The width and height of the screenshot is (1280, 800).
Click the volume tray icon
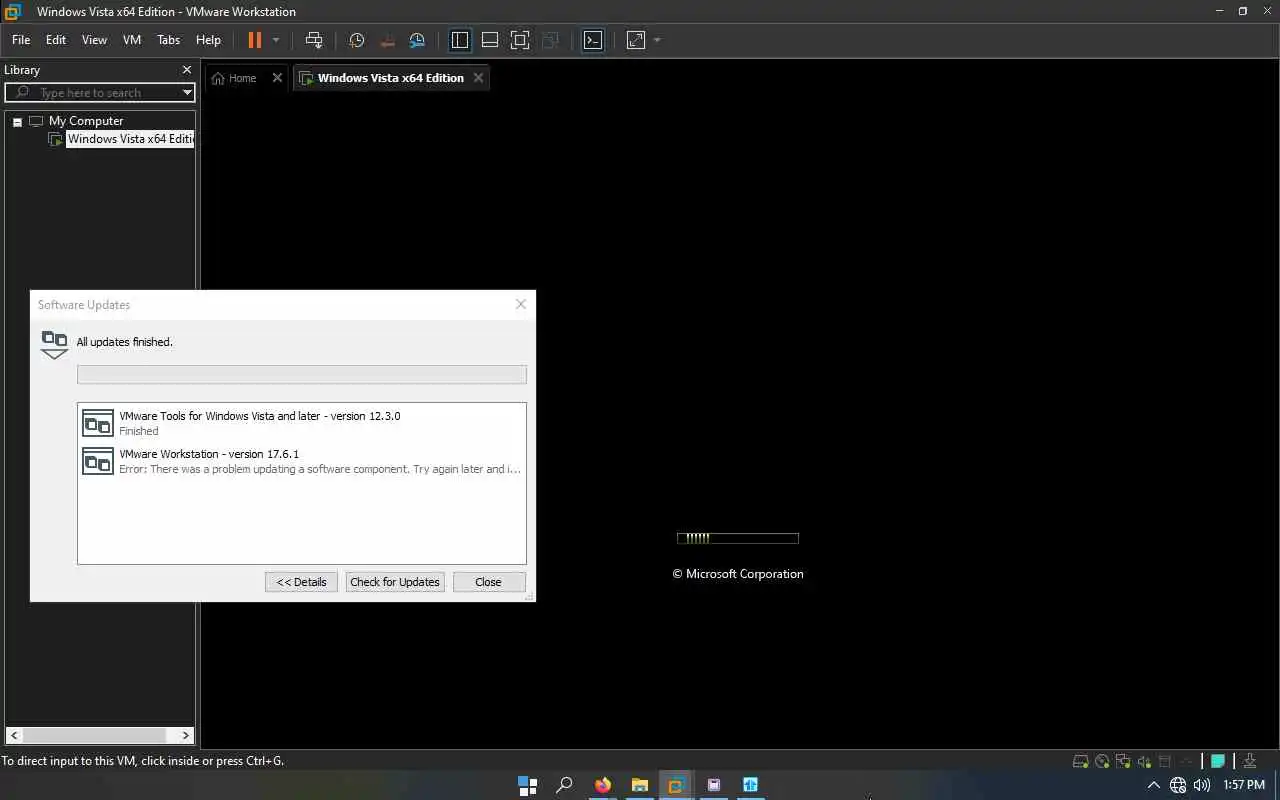(1201, 786)
